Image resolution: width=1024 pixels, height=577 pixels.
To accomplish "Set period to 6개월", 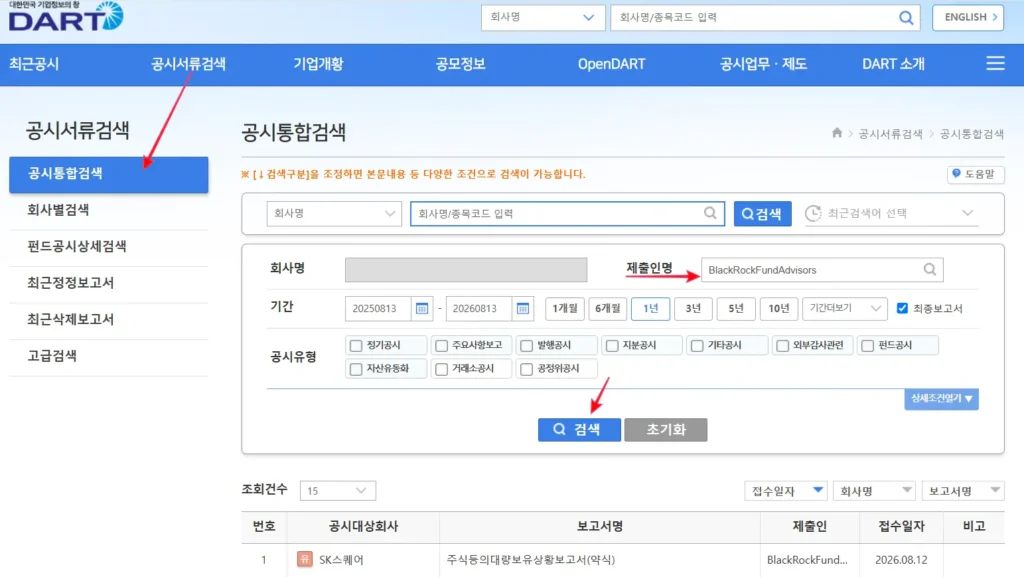I will point(607,308).
